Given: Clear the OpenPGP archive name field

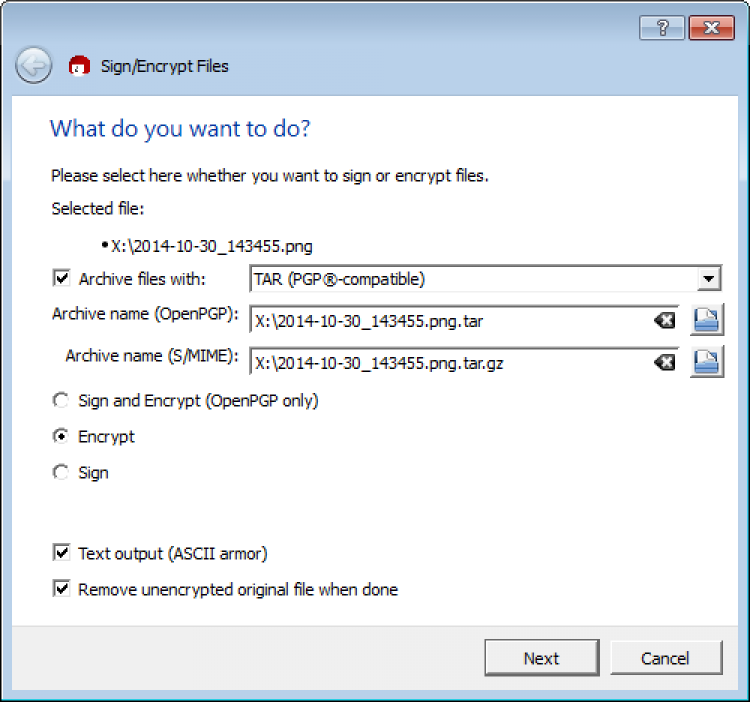Looking at the screenshot, I should [x=665, y=320].
